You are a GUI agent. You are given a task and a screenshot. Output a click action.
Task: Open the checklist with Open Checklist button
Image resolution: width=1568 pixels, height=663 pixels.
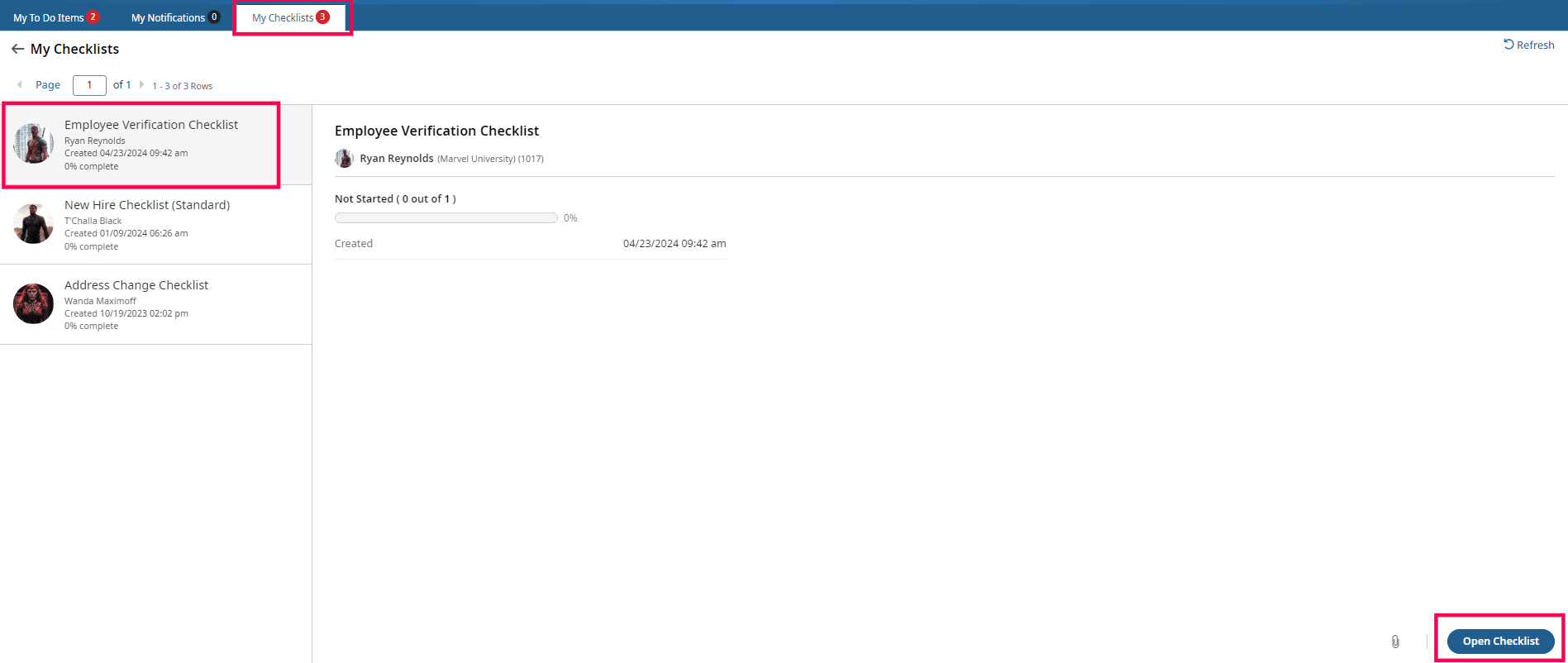(1500, 642)
